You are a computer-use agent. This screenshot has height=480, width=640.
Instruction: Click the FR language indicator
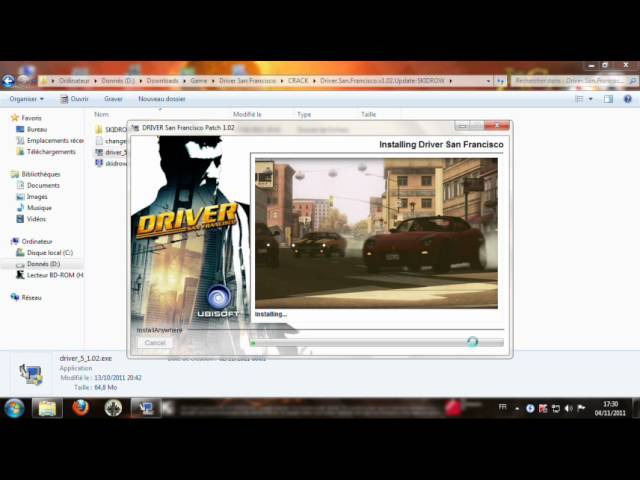(x=502, y=407)
